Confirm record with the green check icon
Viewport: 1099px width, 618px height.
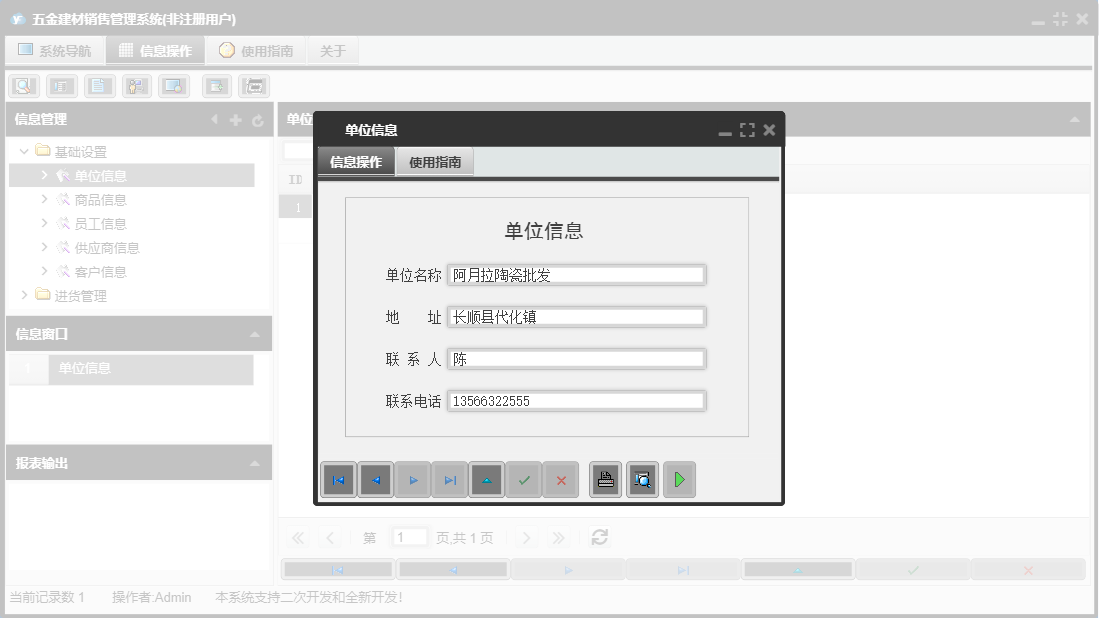[x=524, y=479]
